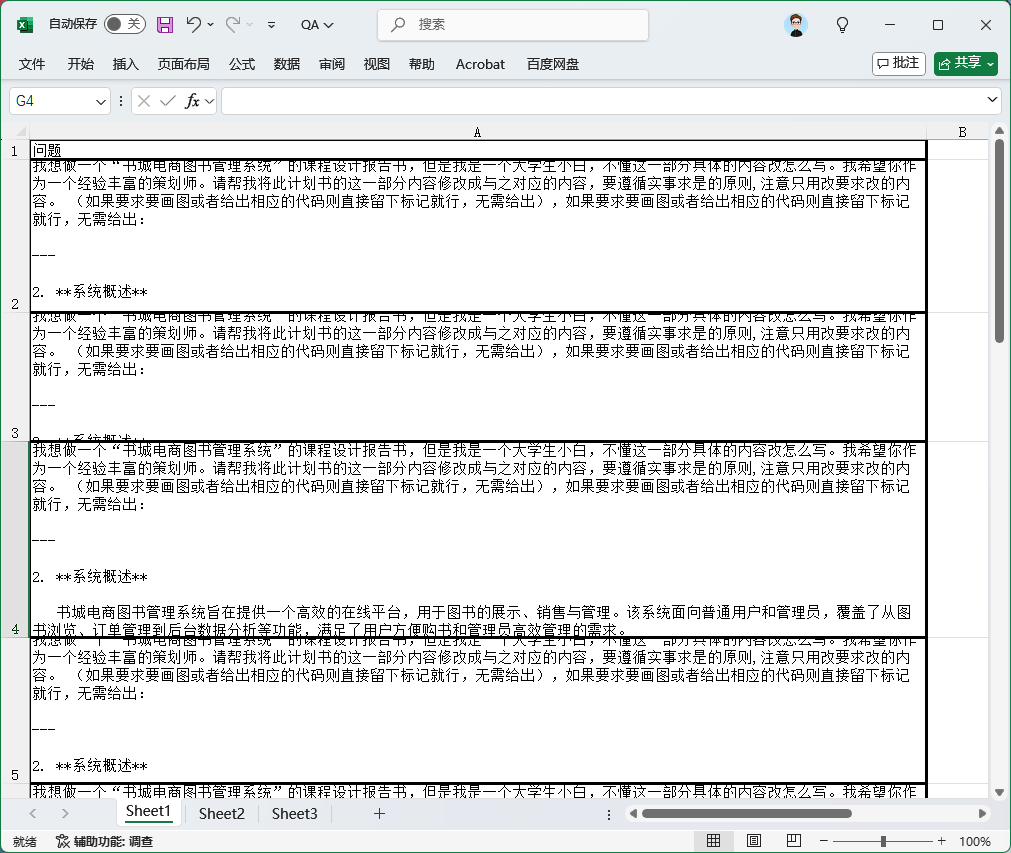Switch to the 开始 tab
The width and height of the screenshot is (1011, 853).
pyautogui.click(x=81, y=64)
